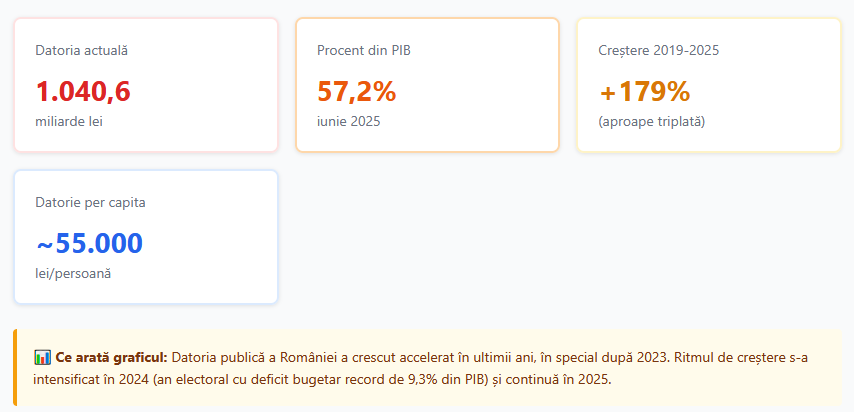Click "Datoria publică a României" in the explanation
Image resolution: width=854 pixels, height=412 pixels.
(259, 357)
